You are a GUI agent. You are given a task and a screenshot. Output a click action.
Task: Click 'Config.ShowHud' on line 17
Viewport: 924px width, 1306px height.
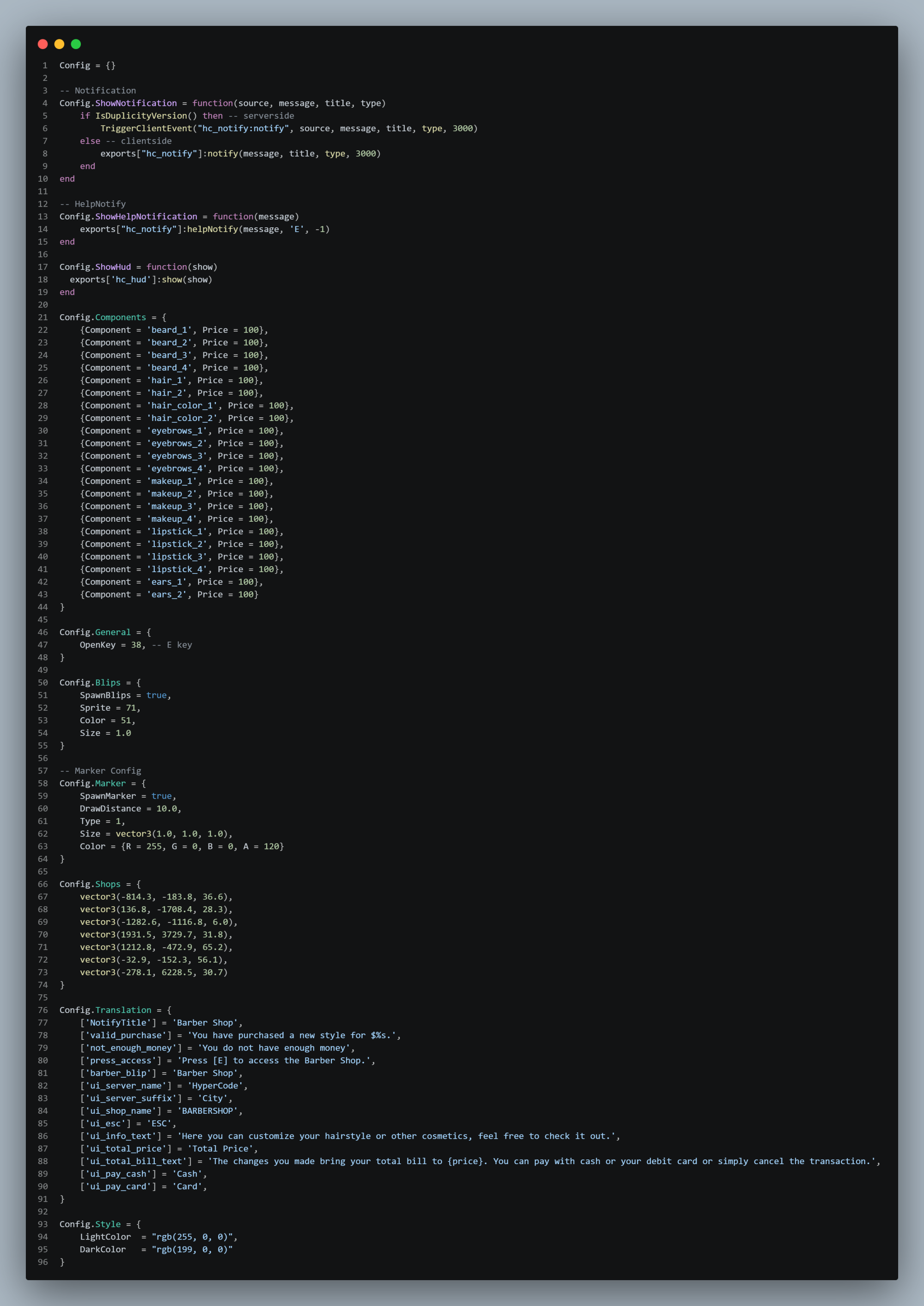(x=95, y=267)
